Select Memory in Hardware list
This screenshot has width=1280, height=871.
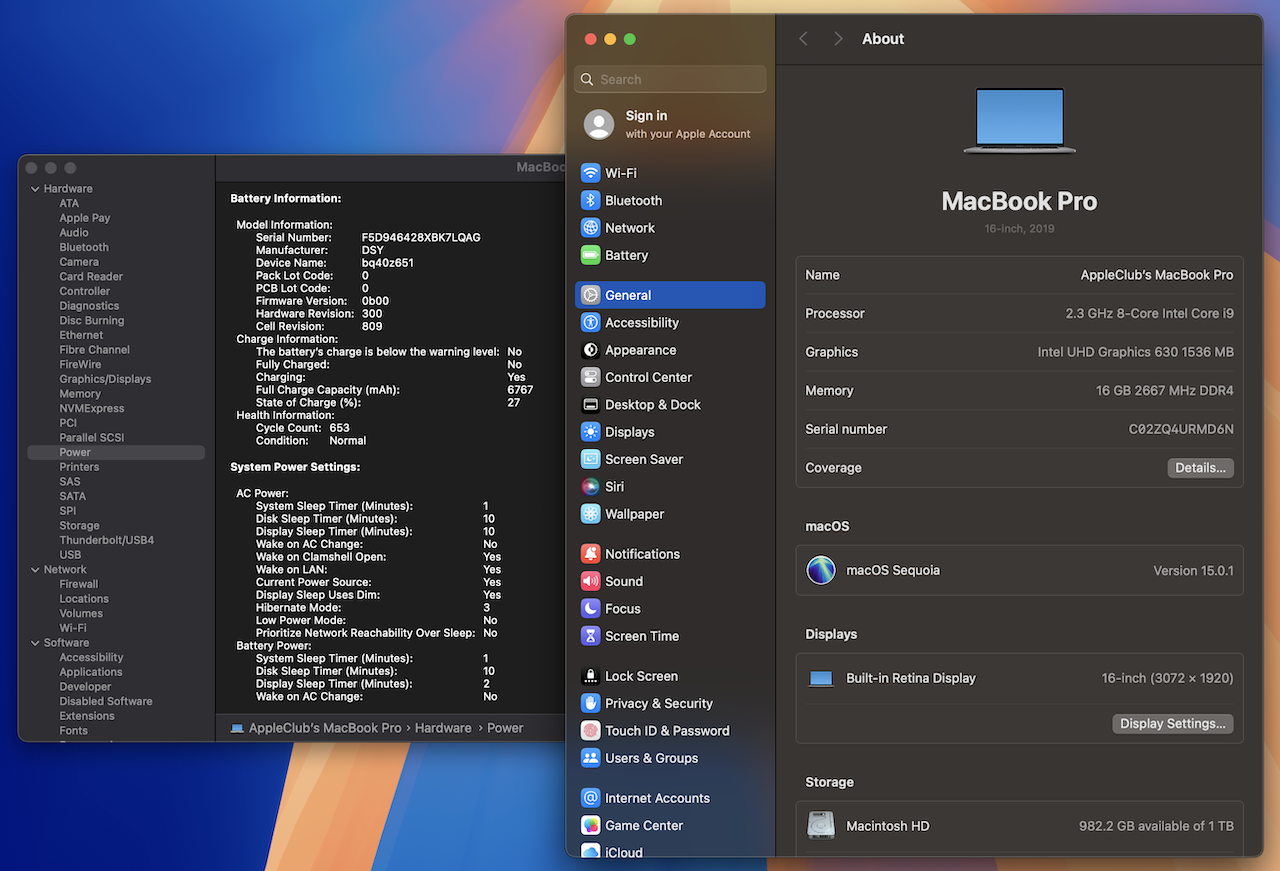[x=80, y=394]
